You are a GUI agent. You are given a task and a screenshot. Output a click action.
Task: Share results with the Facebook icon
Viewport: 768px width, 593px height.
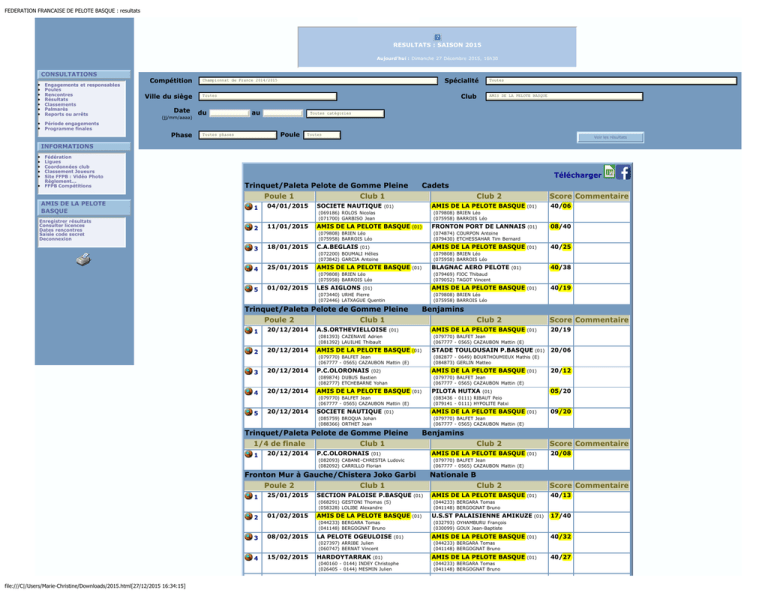623,172
